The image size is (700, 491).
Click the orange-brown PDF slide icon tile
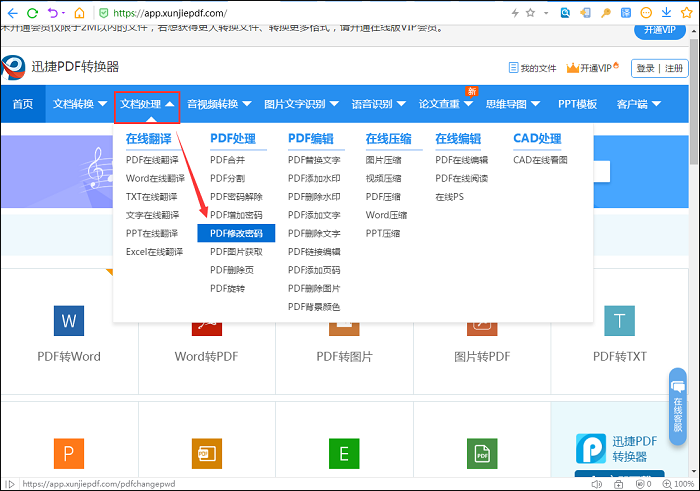[x=207, y=454]
